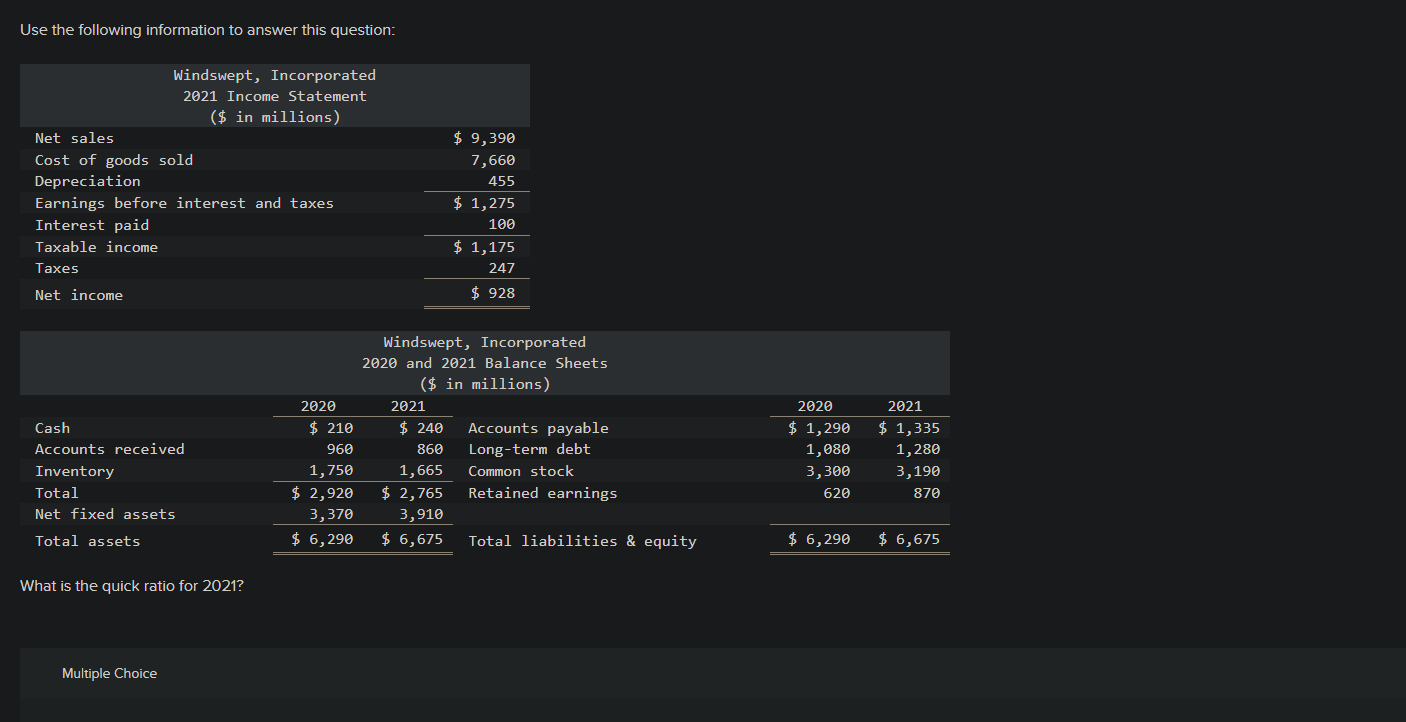Select accounts payable 2021 value $ 1,335
The height and width of the screenshot is (722, 1406).
point(909,428)
